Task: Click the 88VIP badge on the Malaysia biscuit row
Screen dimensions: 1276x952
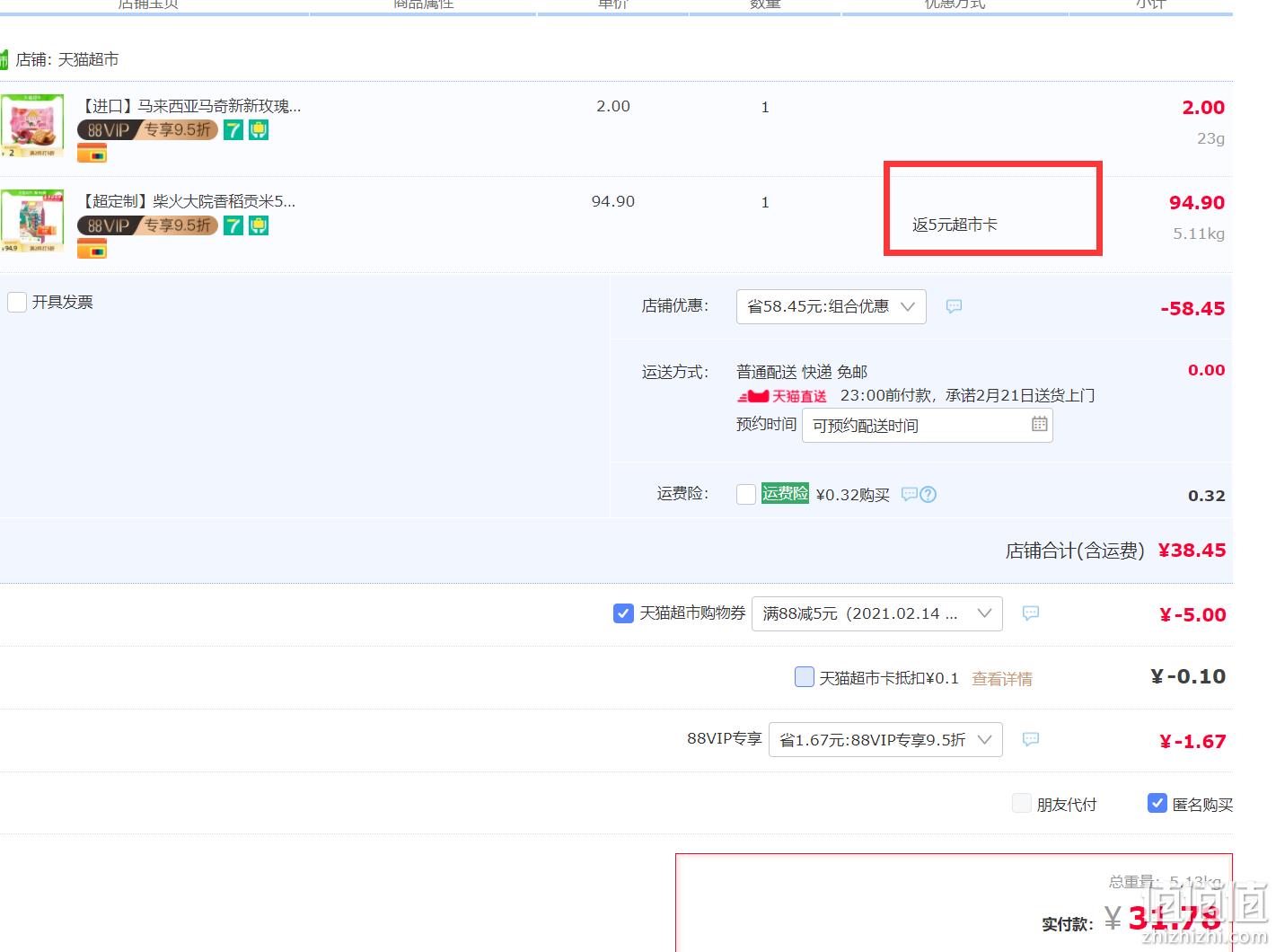Action: click(147, 130)
